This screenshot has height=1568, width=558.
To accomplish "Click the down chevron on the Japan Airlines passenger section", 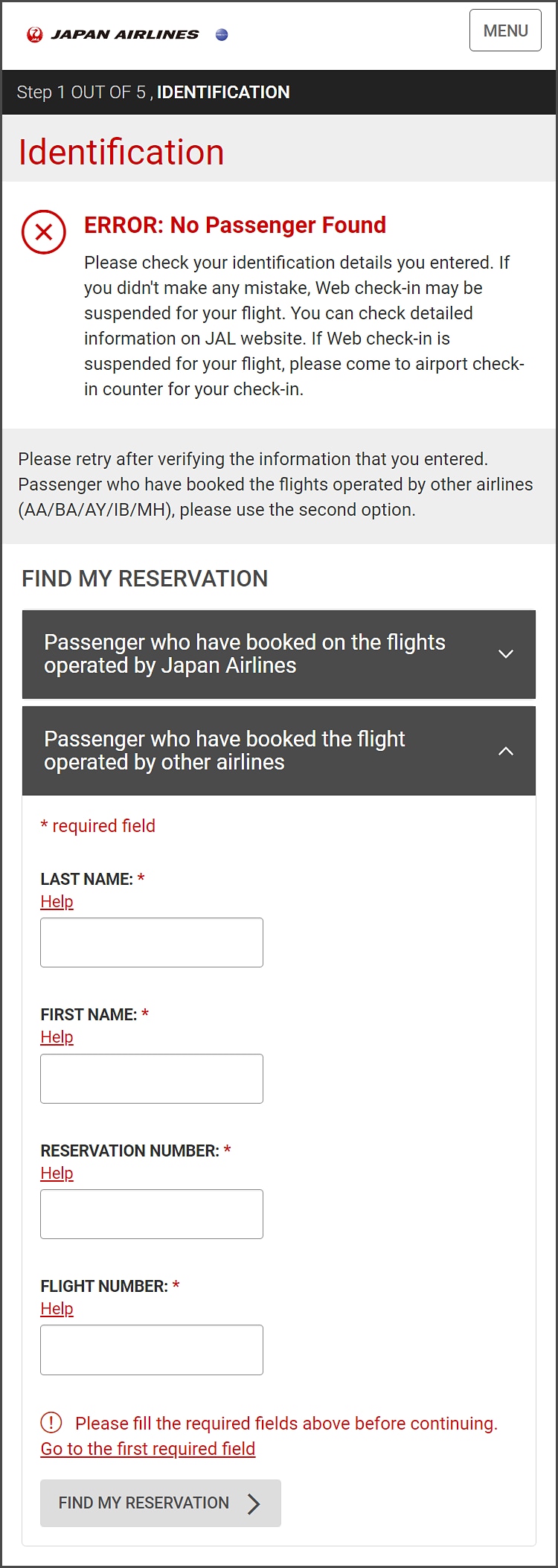I will coord(506,654).
